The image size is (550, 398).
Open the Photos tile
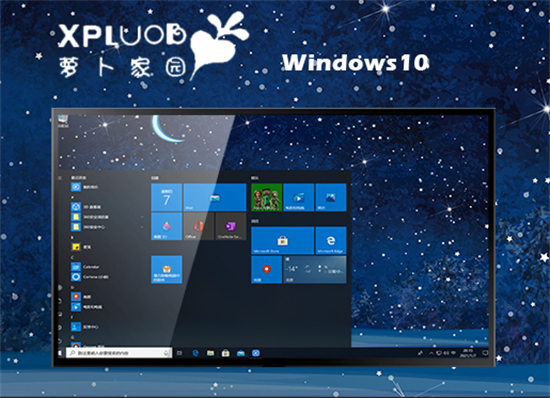pos(331,197)
